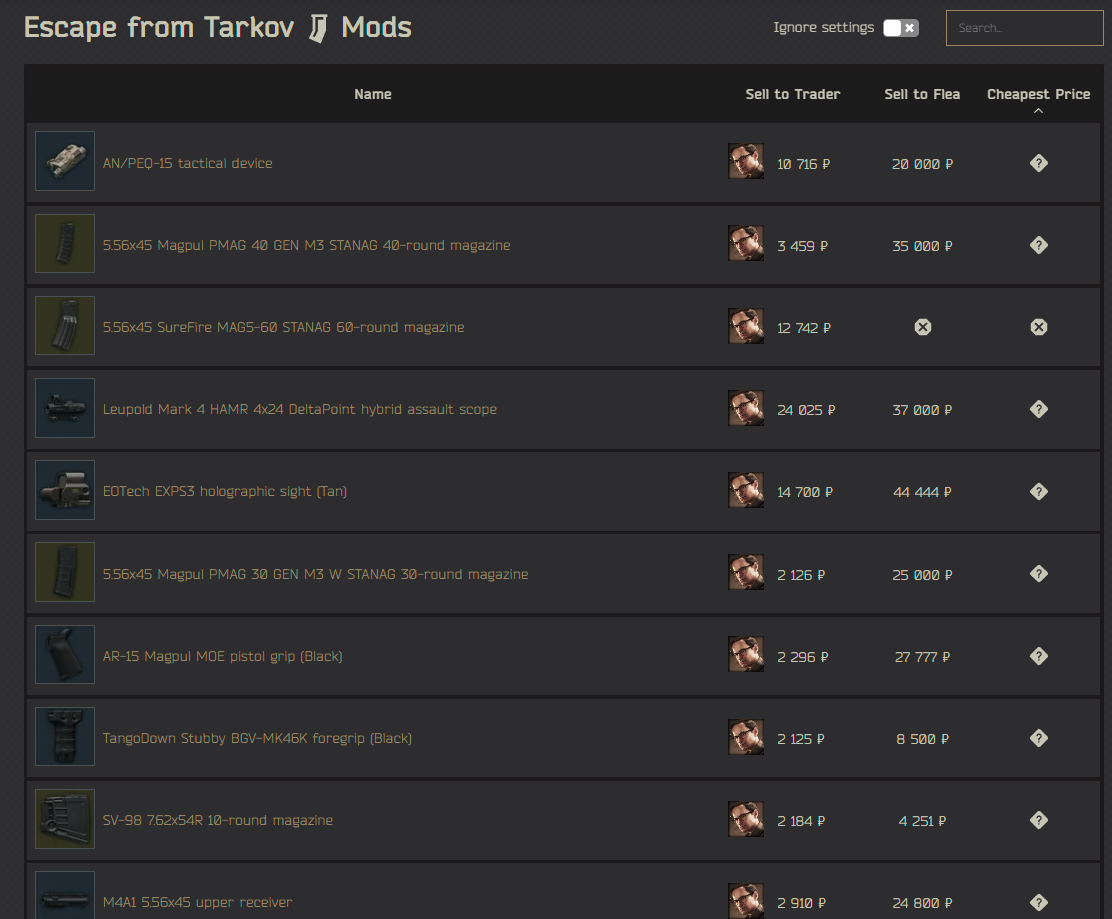Sort the table by Sell to Trader column

coord(793,93)
